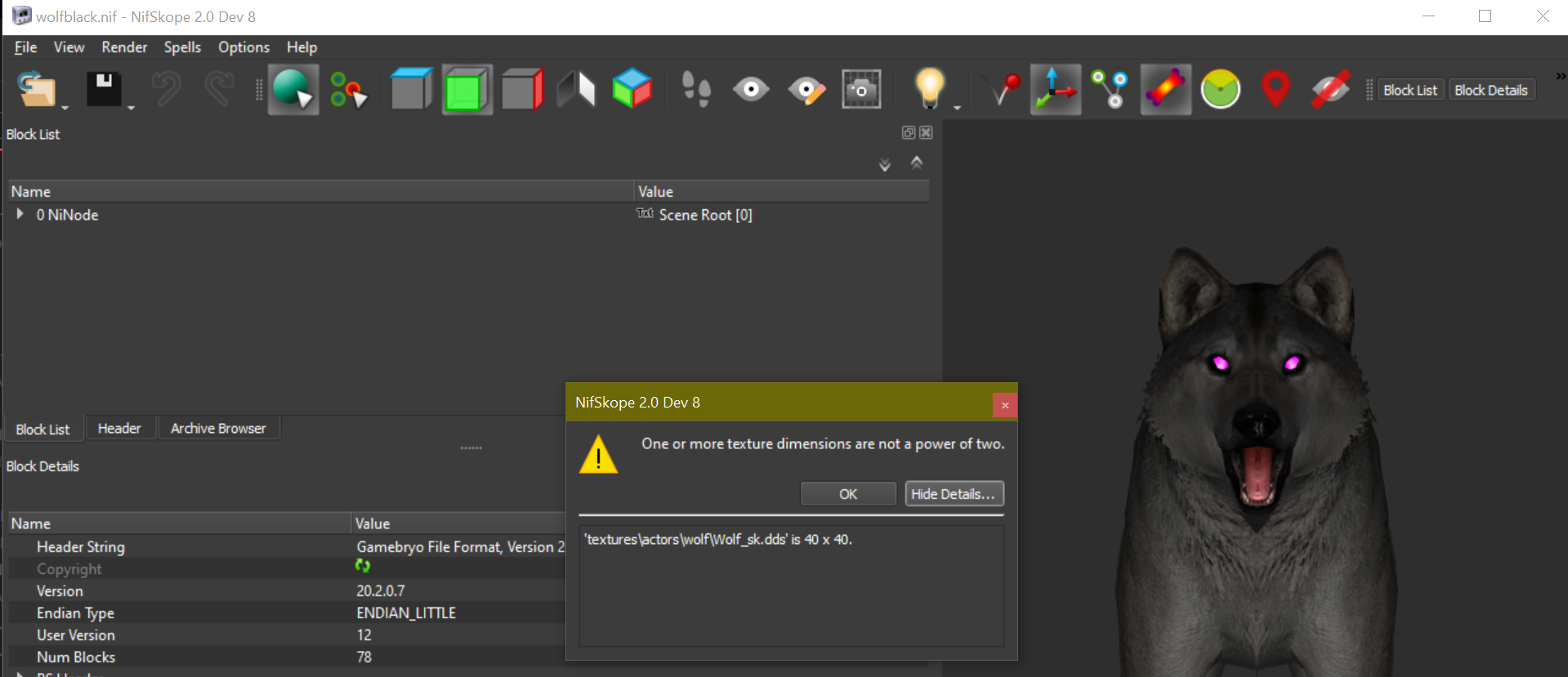The height and width of the screenshot is (677, 1568).
Task: Toggle the Select Object sphere tool
Action: click(x=293, y=89)
